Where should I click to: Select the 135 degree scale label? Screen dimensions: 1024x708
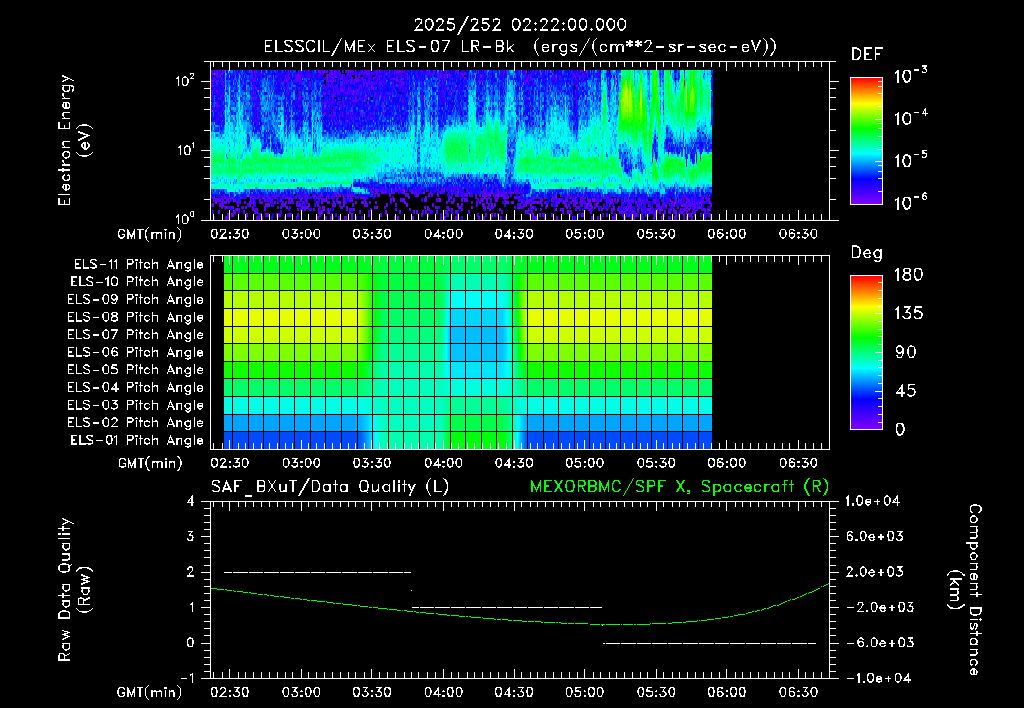[908, 313]
